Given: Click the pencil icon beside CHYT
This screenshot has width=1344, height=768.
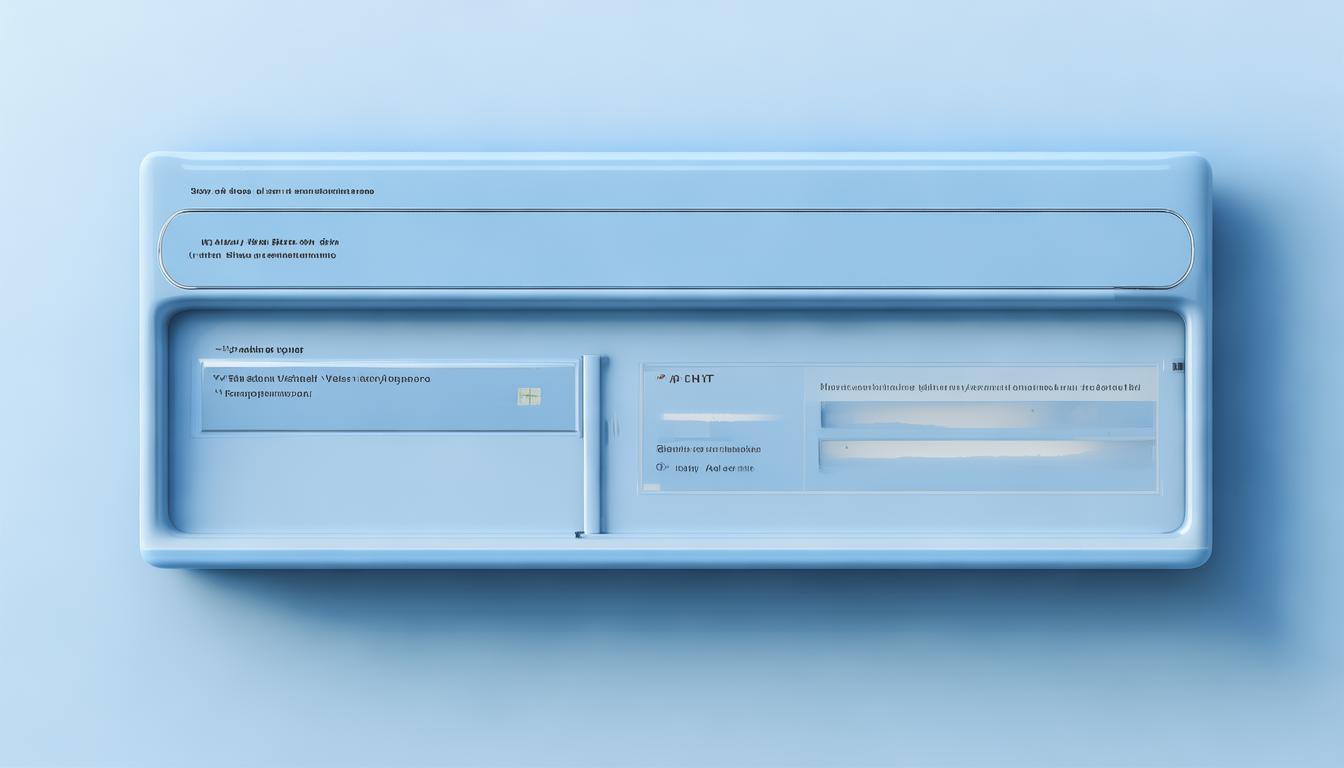Looking at the screenshot, I should 661,379.
